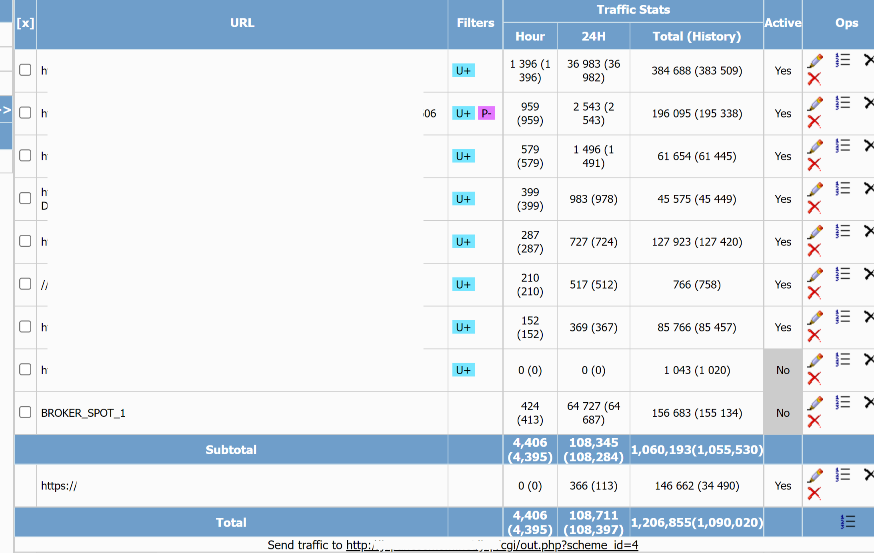
Task: Click the URL column header
Action: tap(242, 23)
